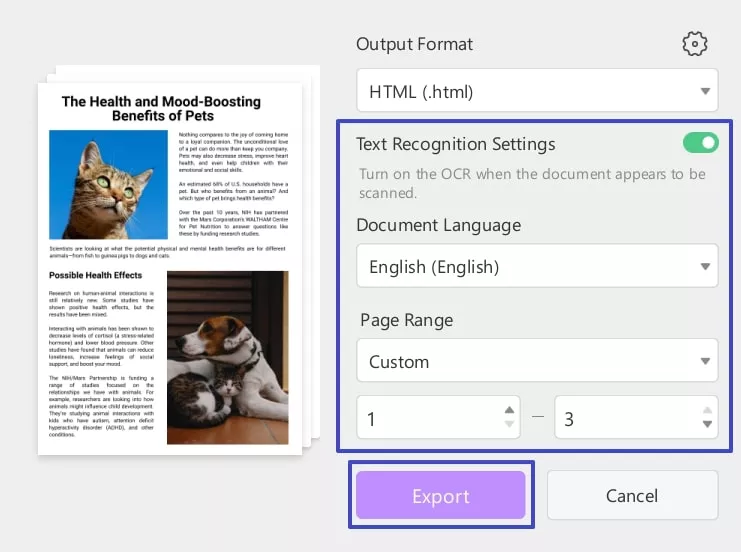Click the dog and cat photo in preview
The image size is (741, 552).
(228, 358)
